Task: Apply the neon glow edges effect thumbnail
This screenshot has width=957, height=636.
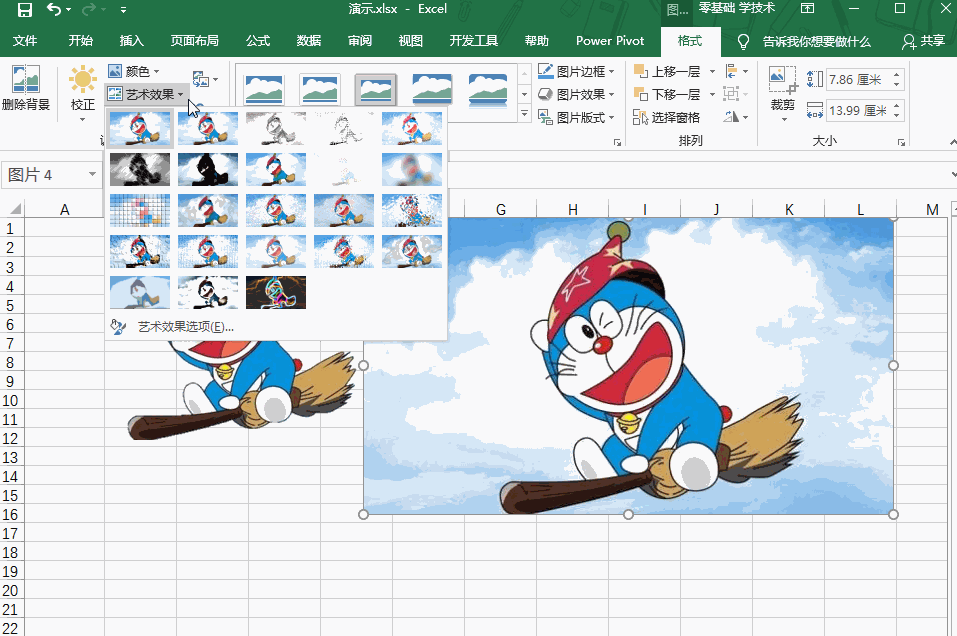Action: 276,292
